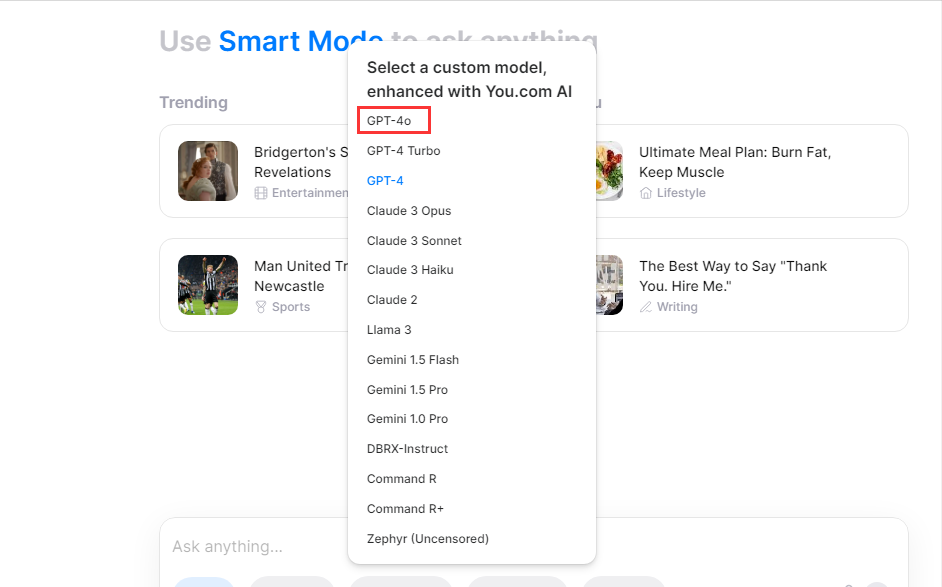Click the Entertainment category icon

click(261, 193)
